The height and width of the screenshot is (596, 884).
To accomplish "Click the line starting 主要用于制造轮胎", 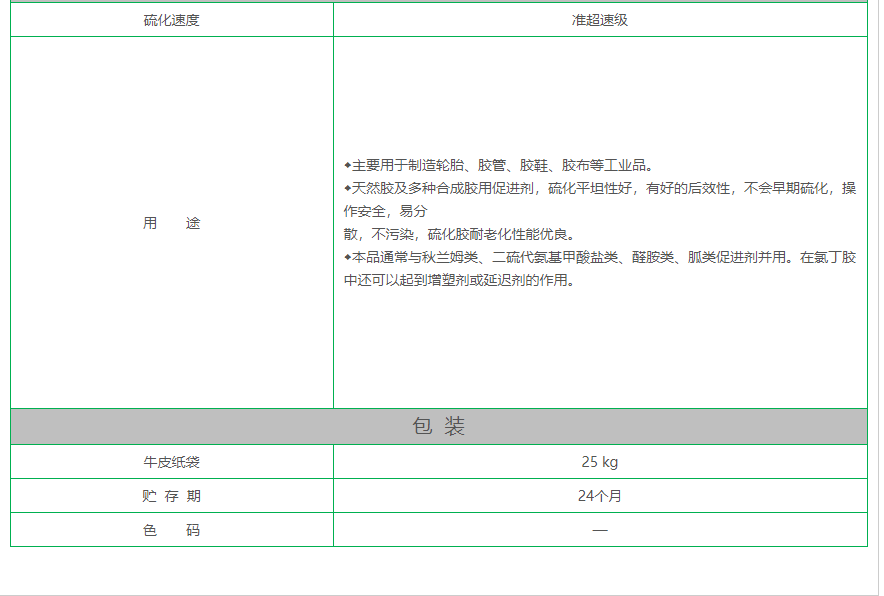I will pyautogui.click(x=500, y=165).
